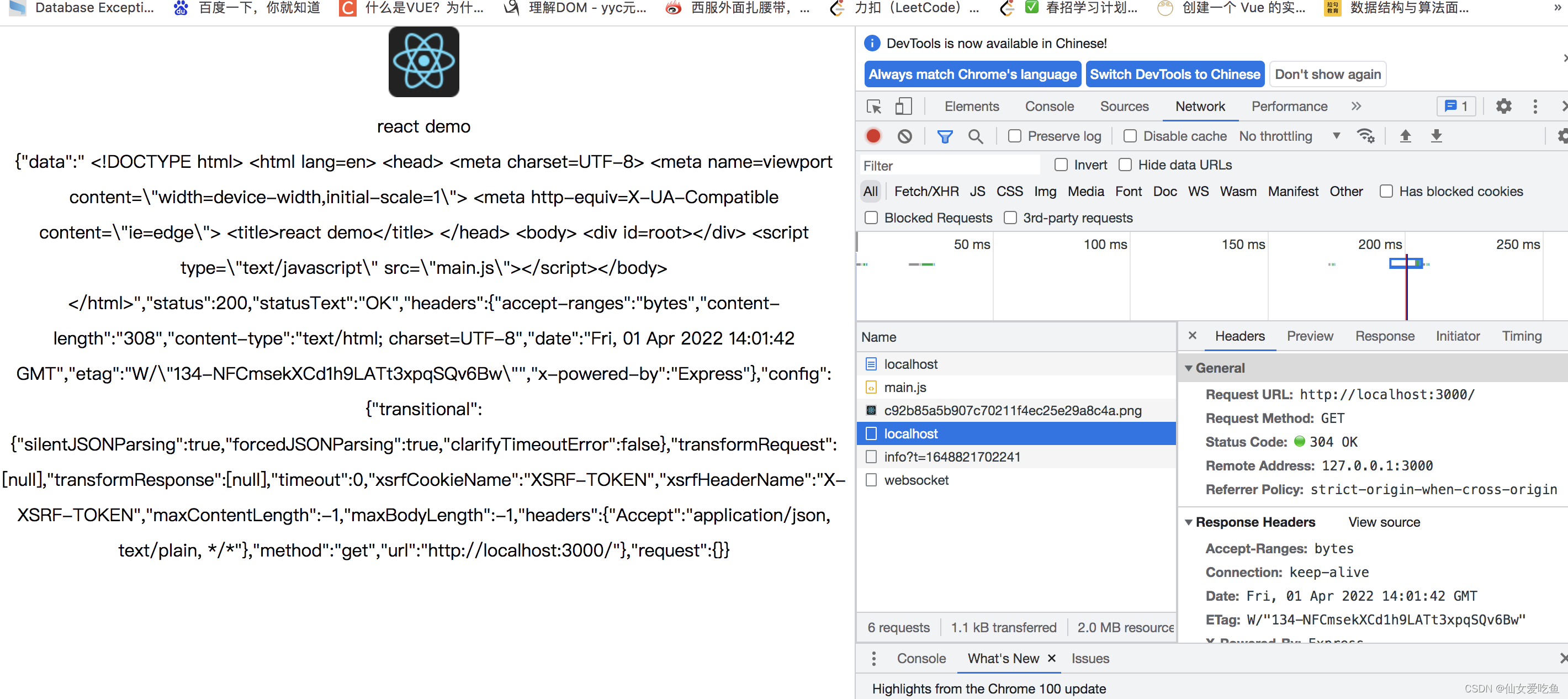Show more DevTools tabs chevron

pos(1355,107)
